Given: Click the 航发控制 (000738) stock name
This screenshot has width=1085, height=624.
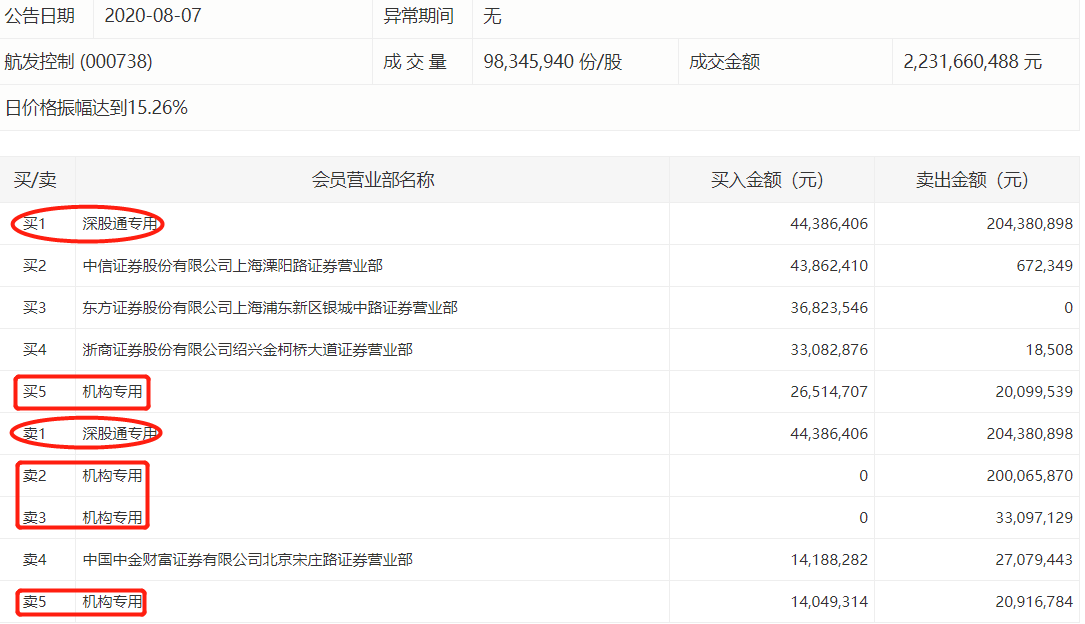Looking at the screenshot, I should [x=79, y=62].
